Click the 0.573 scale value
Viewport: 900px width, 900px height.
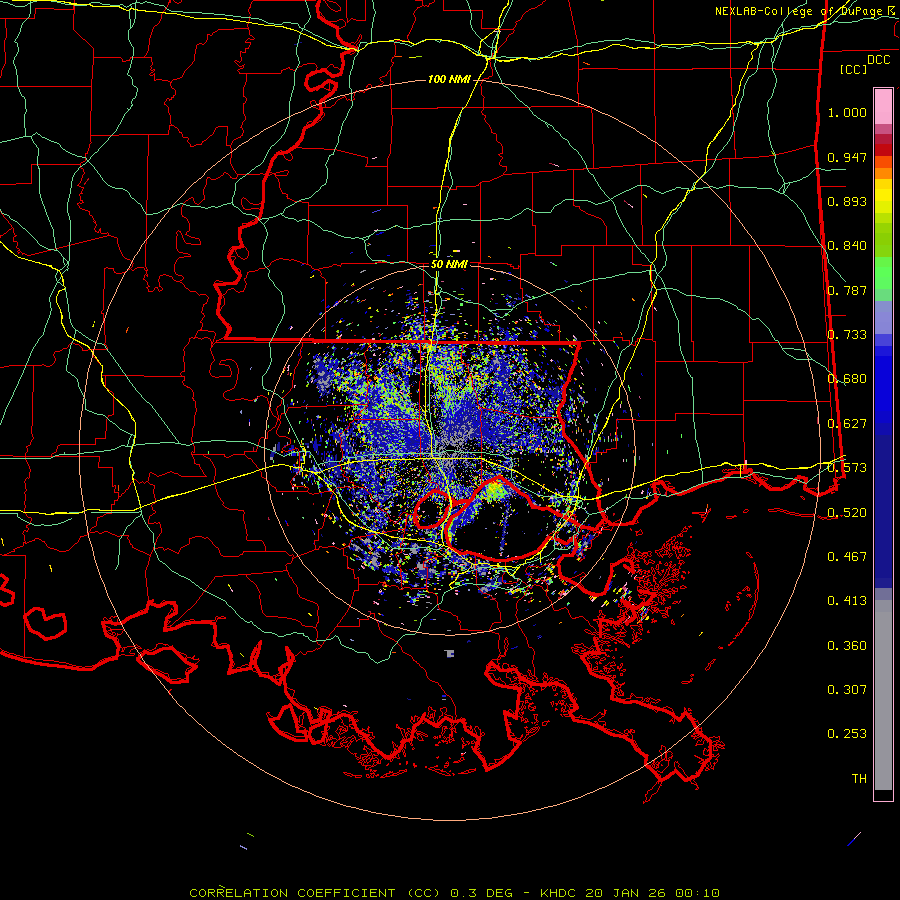[847, 468]
